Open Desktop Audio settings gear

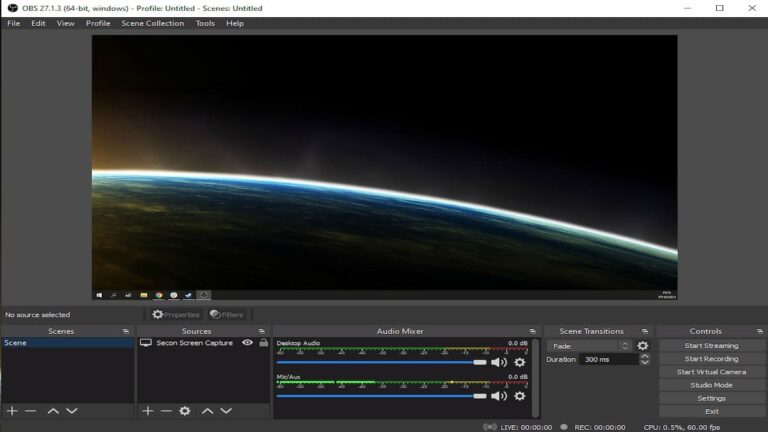(520, 362)
